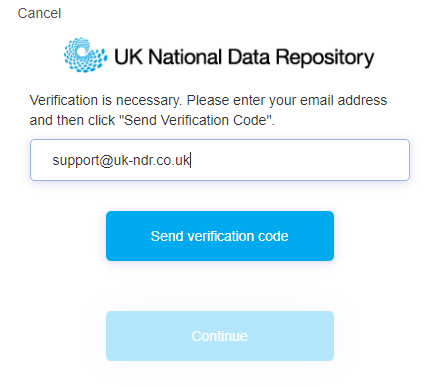Click the typed support@uk-ndr.co.uk email text
This screenshot has width=443, height=387.
click(121, 161)
